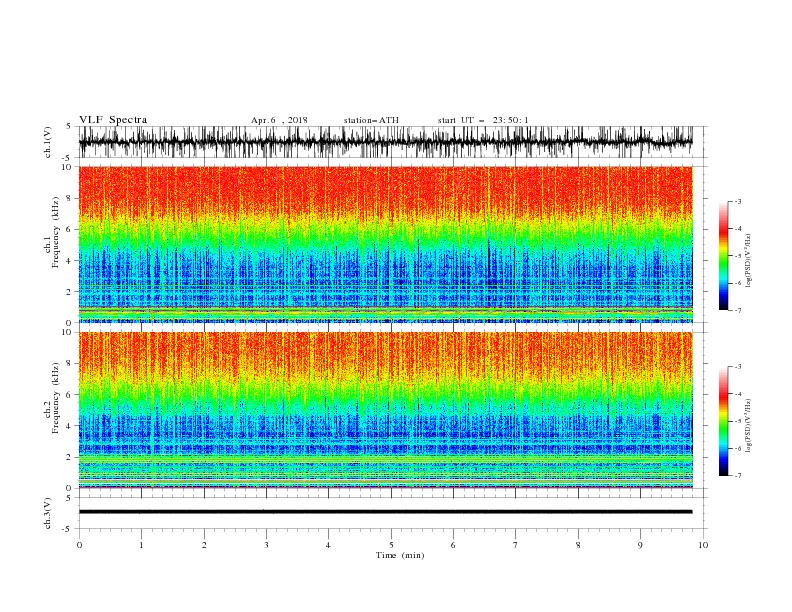Click the time axis tick label "5"
This screenshot has width=792, height=612.
(391, 545)
